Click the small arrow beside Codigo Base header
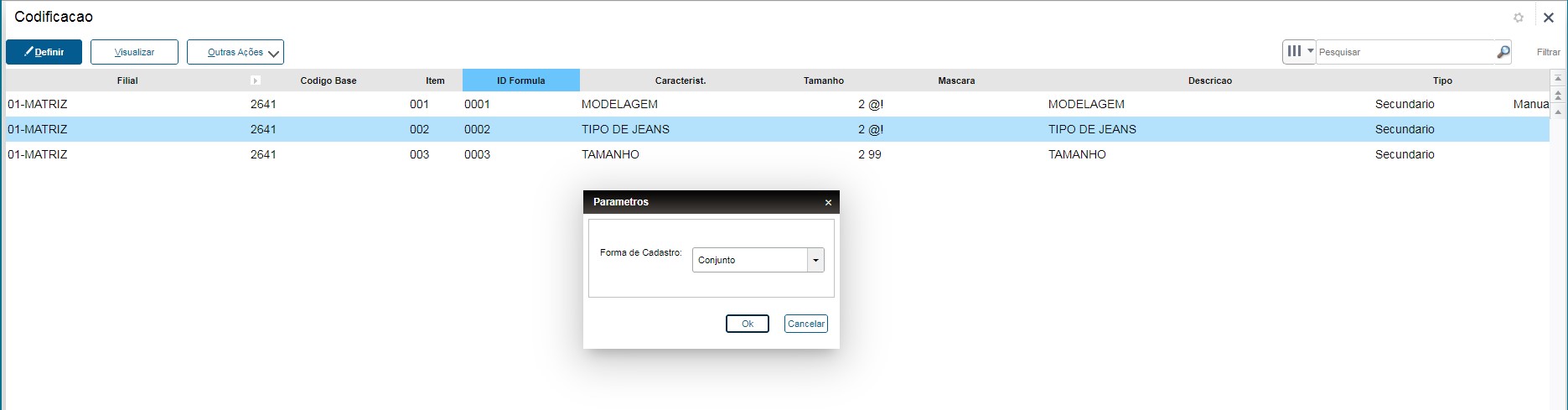The image size is (1568, 410). tap(256, 80)
